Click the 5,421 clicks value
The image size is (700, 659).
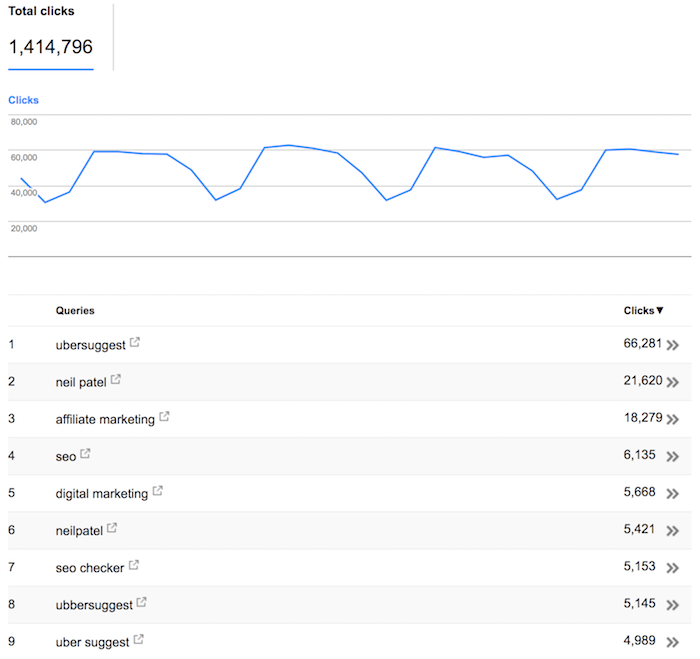click(x=640, y=529)
